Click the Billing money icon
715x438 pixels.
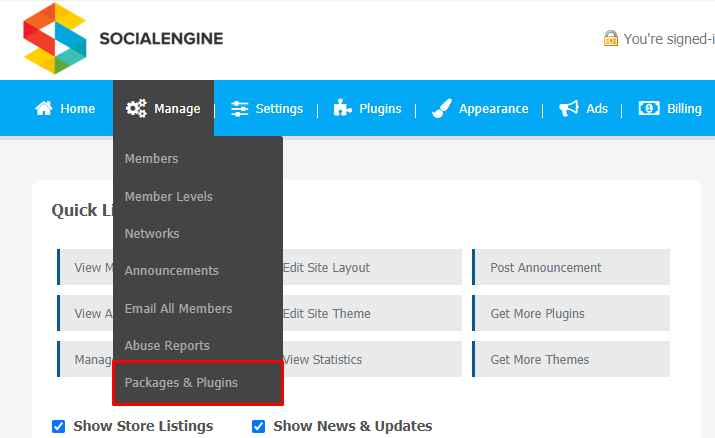point(649,109)
